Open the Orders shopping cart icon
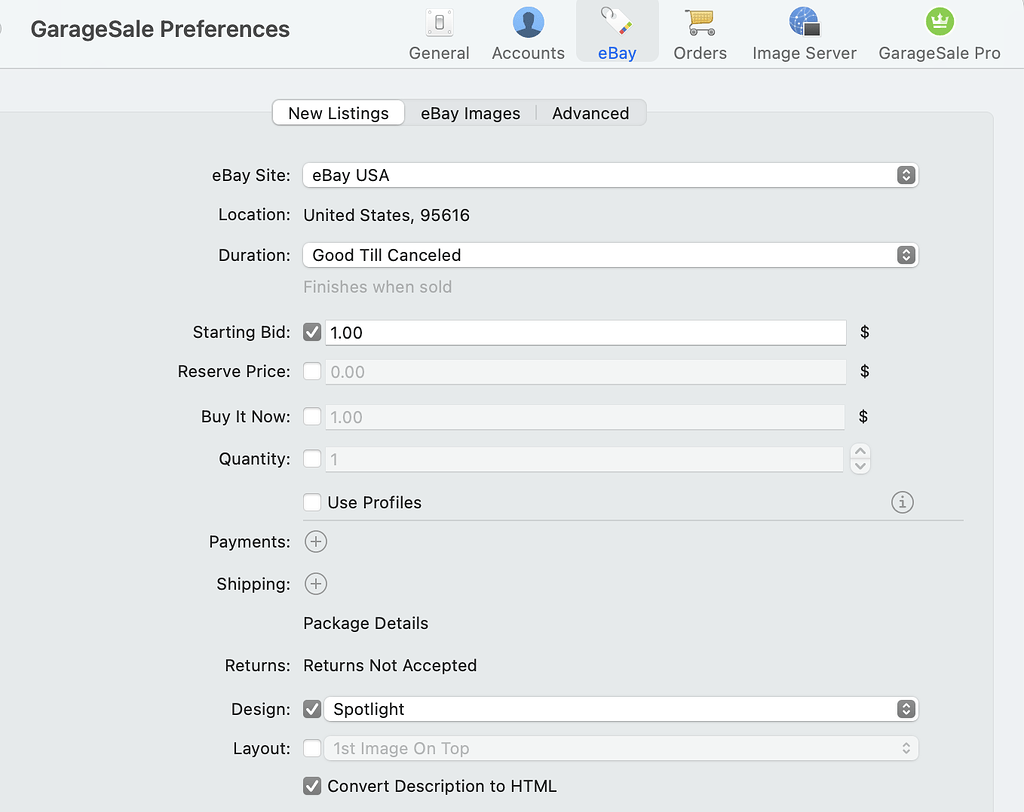 pyautogui.click(x=699, y=34)
